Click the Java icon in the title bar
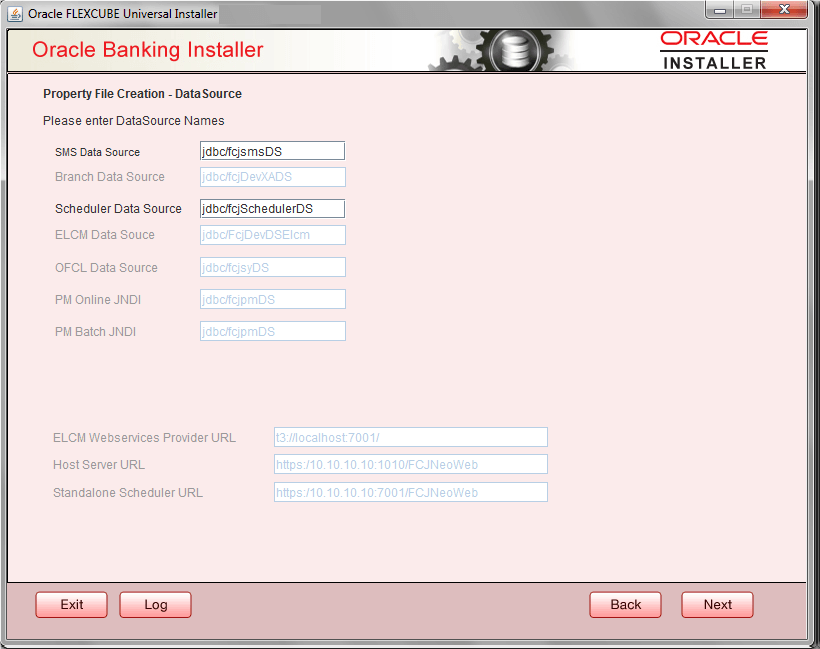This screenshot has width=820, height=649. [15, 14]
